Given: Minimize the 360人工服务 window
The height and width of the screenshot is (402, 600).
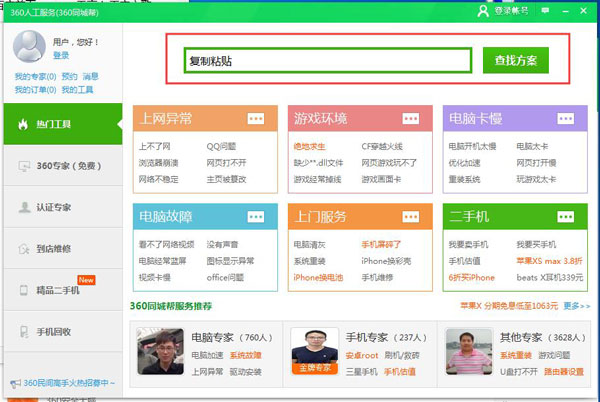Looking at the screenshot, I should pyautogui.click(x=565, y=11).
